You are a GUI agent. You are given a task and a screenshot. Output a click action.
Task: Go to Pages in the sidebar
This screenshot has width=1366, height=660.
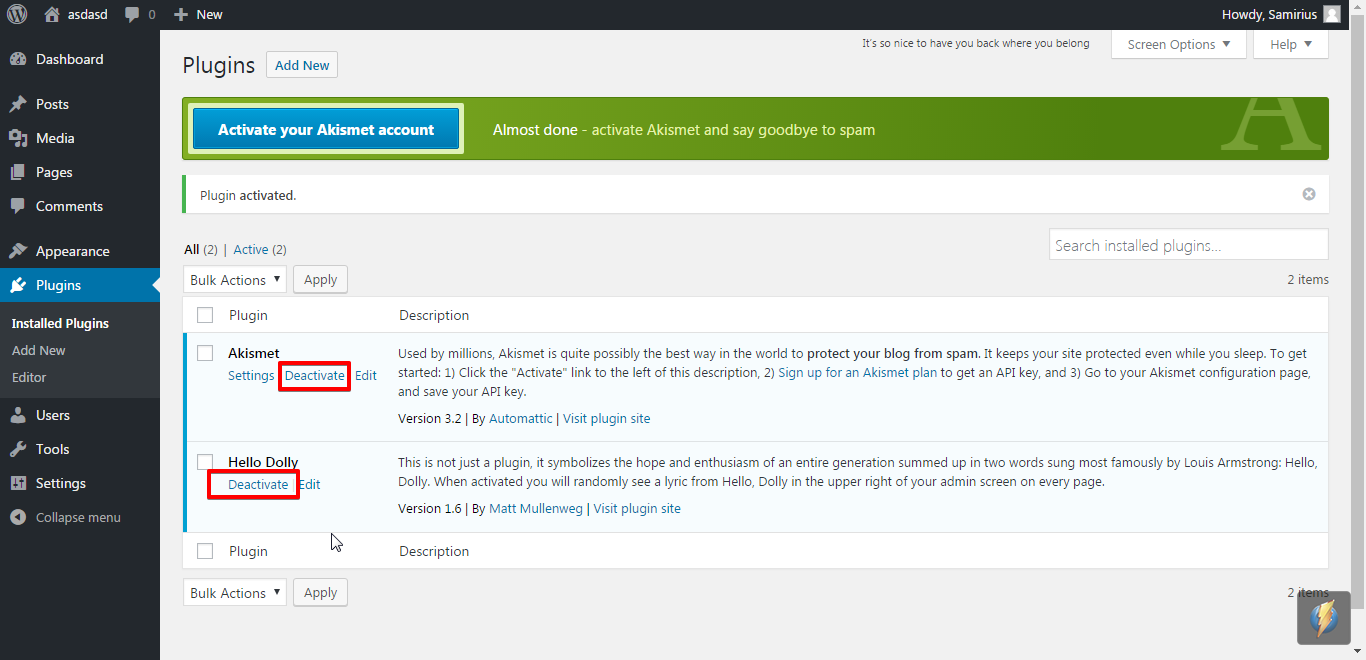[x=80, y=172]
